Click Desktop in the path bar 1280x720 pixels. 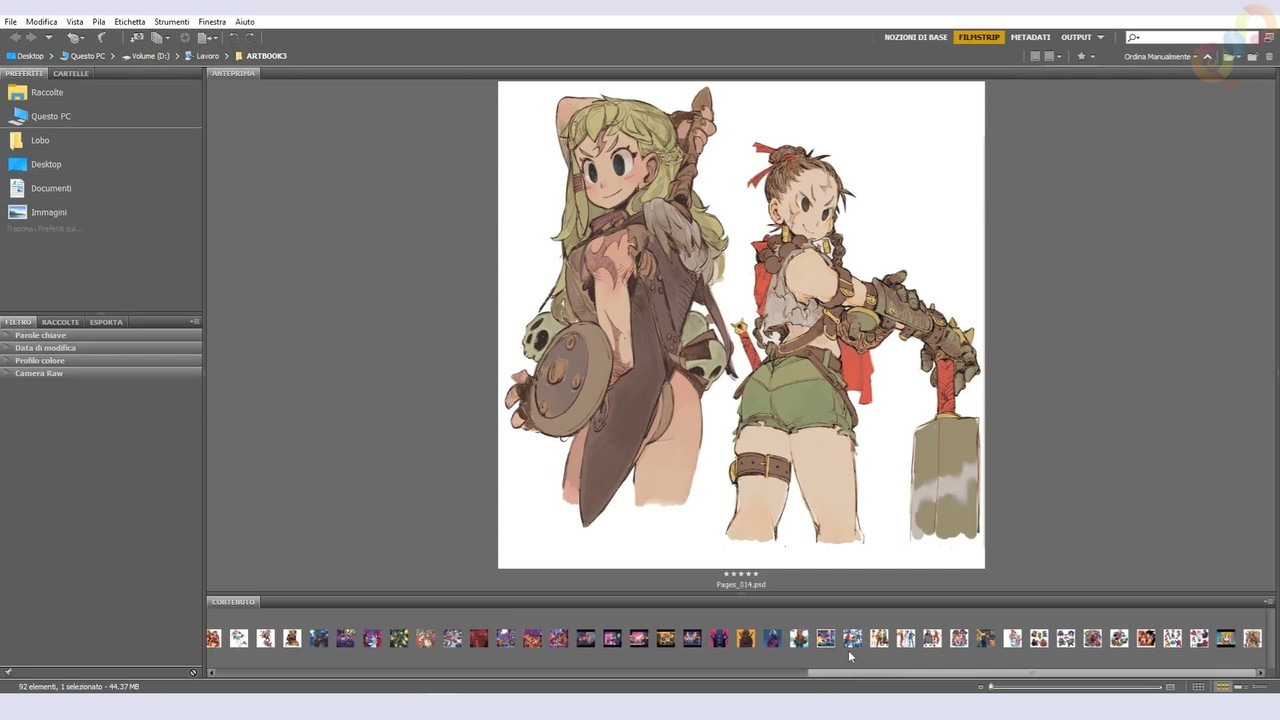(x=25, y=56)
